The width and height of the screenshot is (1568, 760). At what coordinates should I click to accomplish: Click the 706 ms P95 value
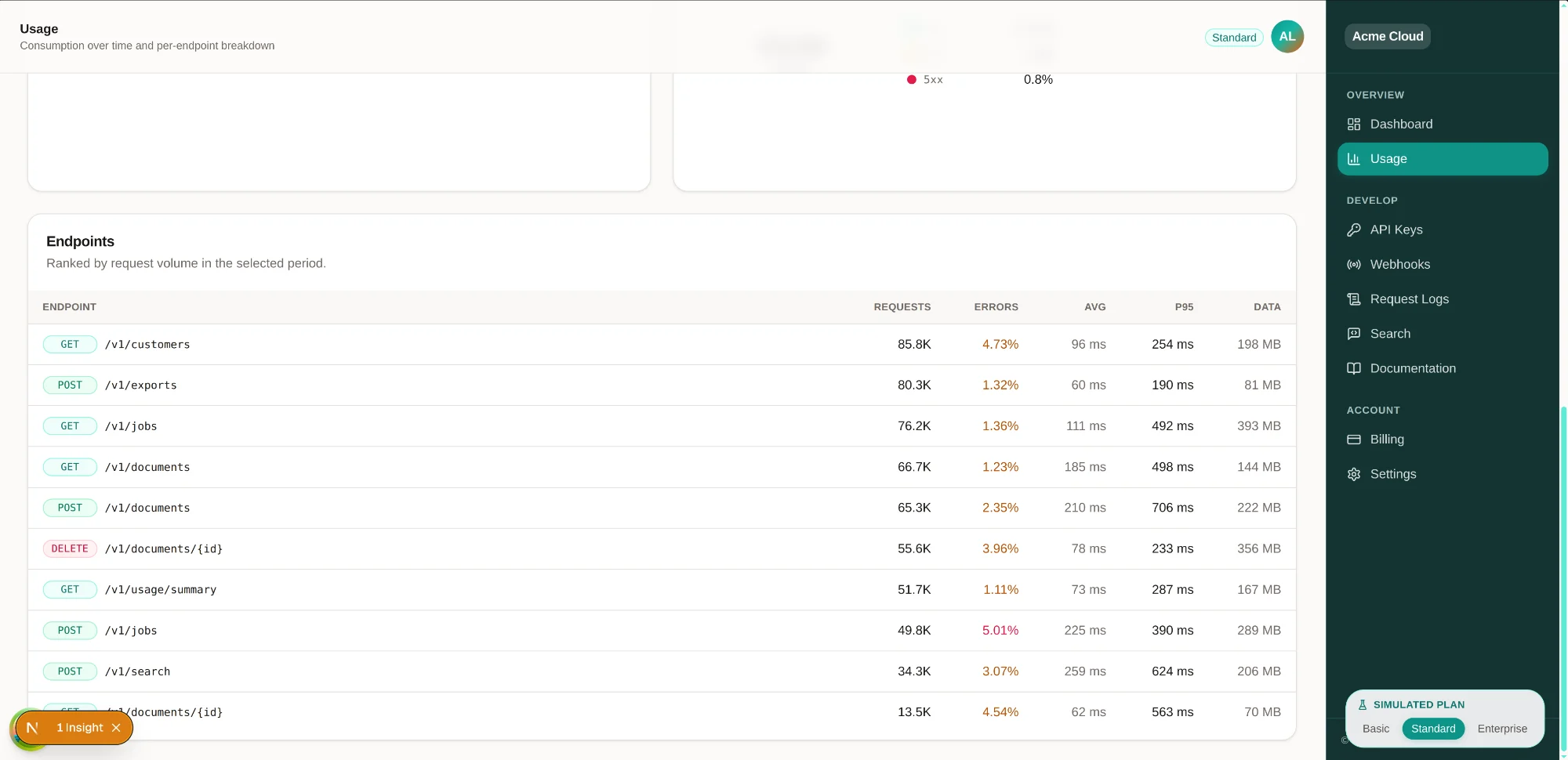coord(1172,508)
